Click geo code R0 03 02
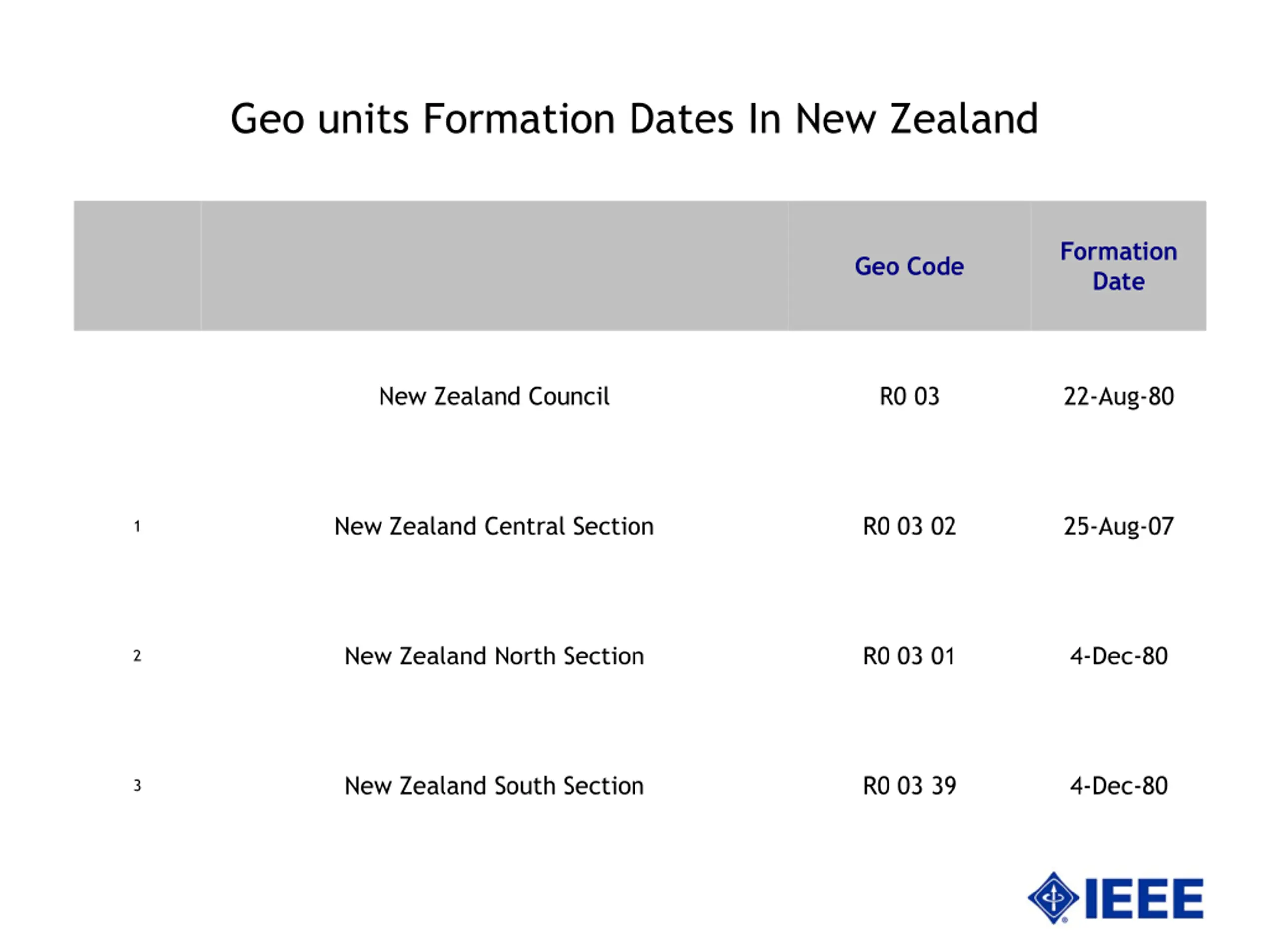Viewport: 1270px width, 952px height. click(x=909, y=526)
